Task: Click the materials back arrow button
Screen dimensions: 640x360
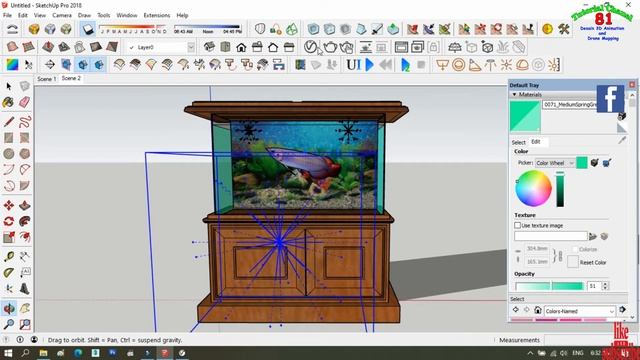Action: point(516,310)
